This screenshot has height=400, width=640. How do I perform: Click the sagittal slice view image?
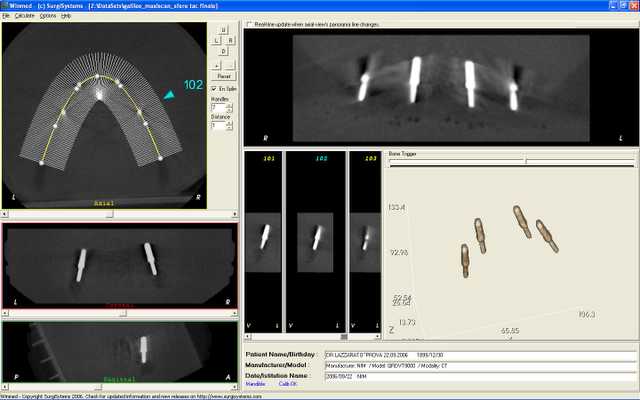tap(120, 352)
